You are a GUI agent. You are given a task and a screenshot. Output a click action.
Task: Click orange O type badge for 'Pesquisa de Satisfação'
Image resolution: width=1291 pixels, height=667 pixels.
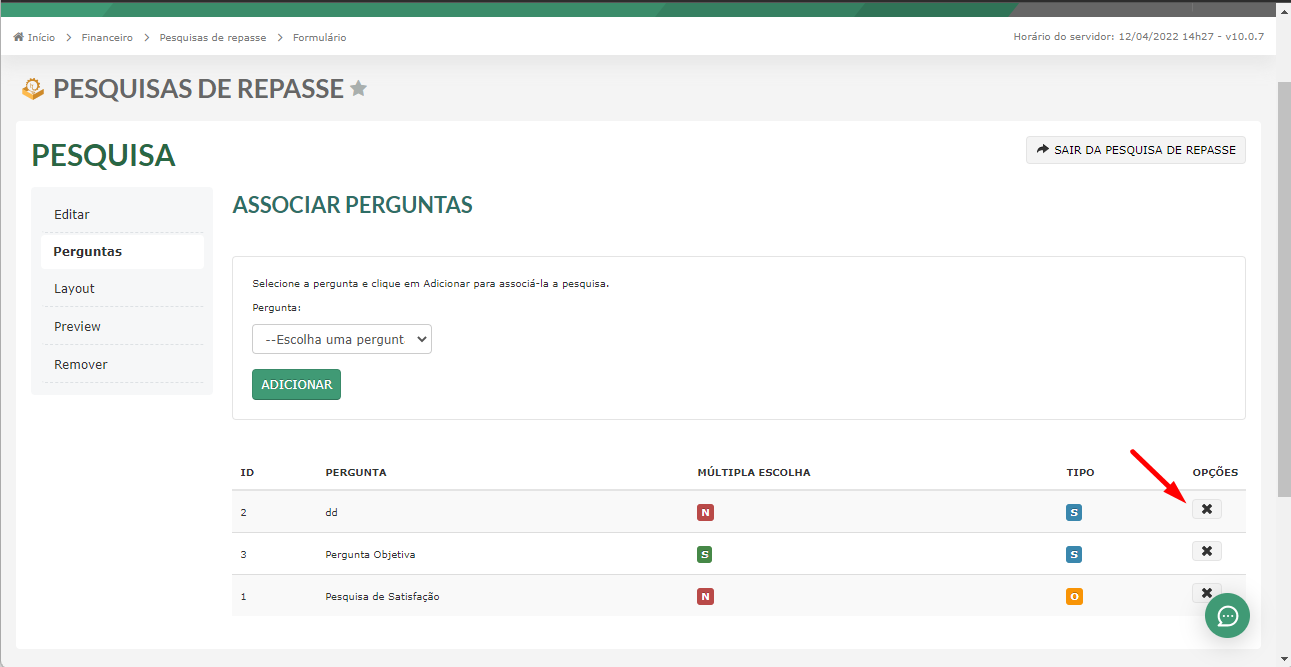(1074, 597)
